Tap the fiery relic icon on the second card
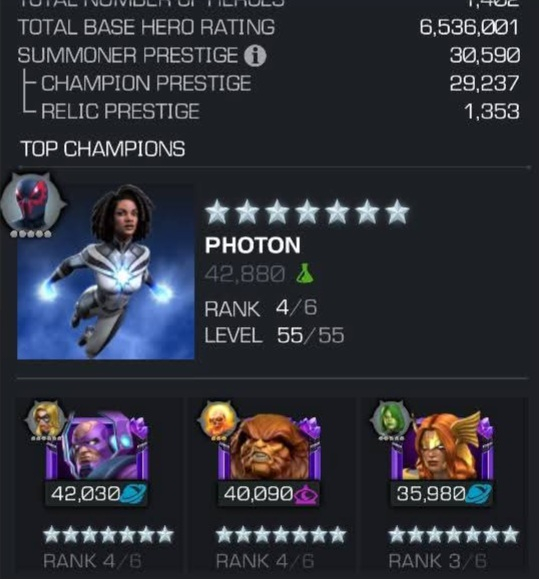This screenshot has width=539, height=579. [x=218, y=419]
